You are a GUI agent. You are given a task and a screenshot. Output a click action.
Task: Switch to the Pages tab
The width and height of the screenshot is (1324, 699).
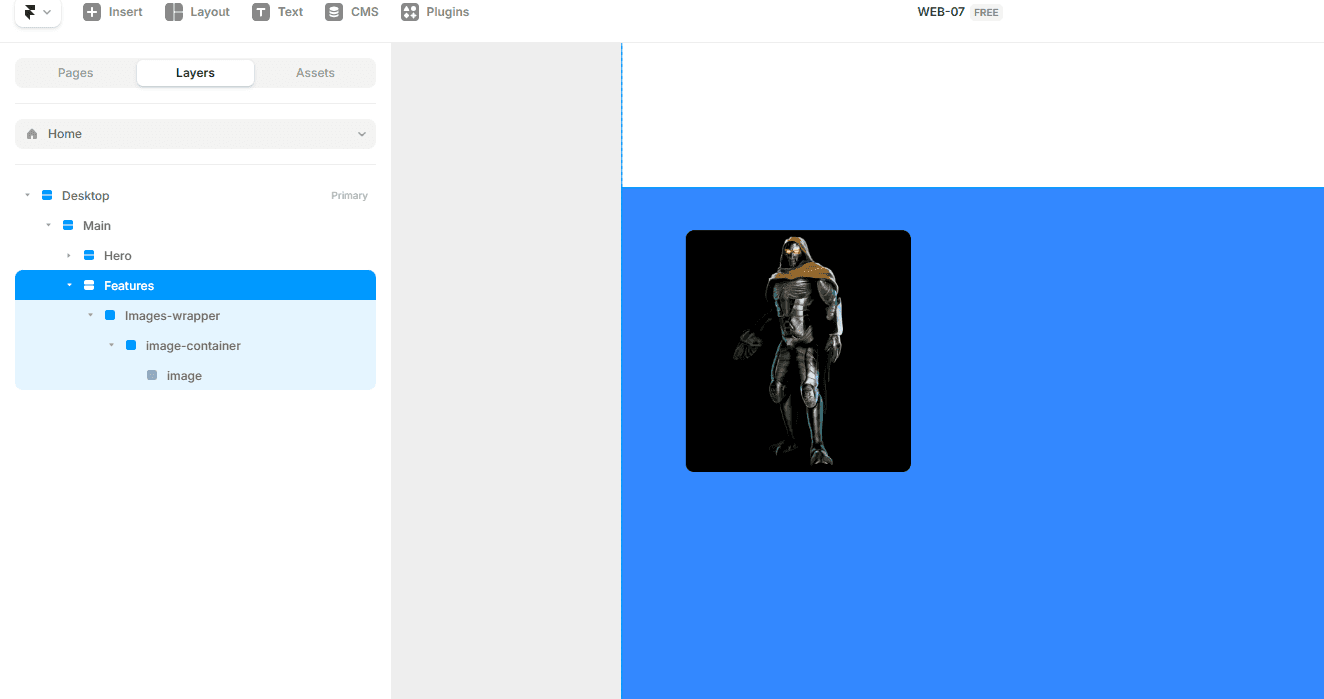pyautogui.click(x=76, y=73)
